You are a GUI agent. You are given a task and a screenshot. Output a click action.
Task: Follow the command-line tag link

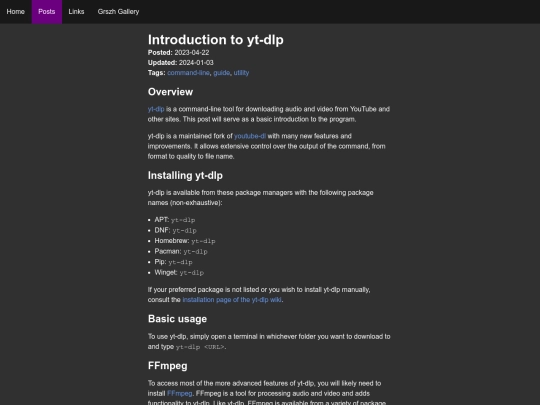pos(188,73)
